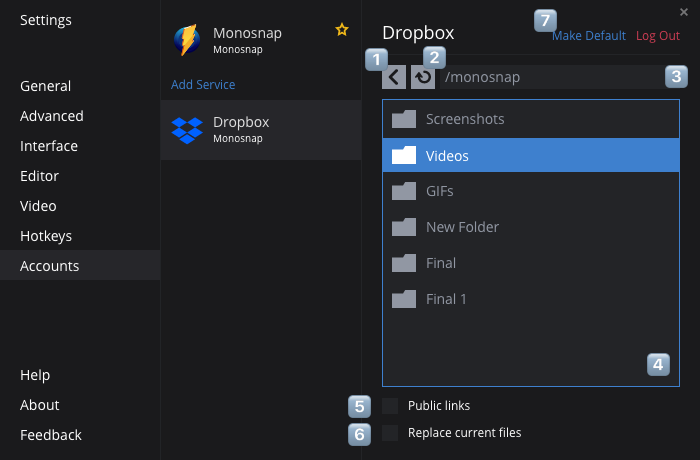Click Make Default link
Screen dimensions: 700x460
(x=589, y=36)
